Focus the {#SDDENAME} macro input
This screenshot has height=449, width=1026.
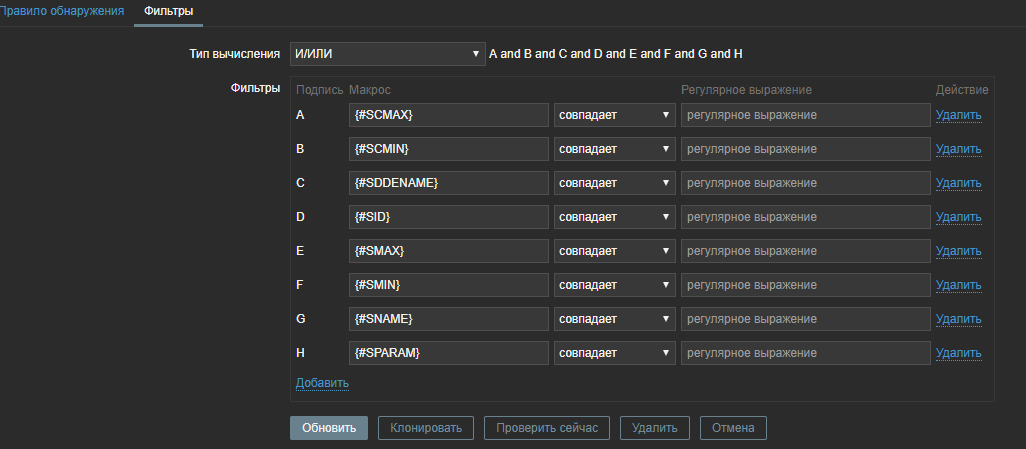[x=449, y=183]
